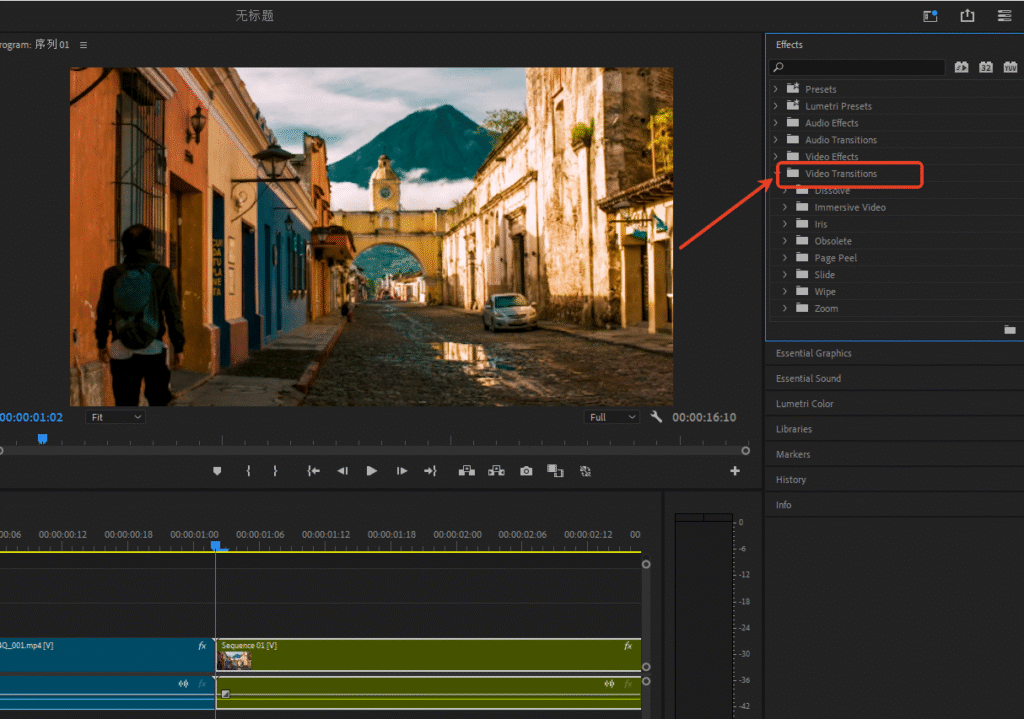The image size is (1024, 719).
Task: Click inside the Effects search field
Action: (x=860, y=67)
